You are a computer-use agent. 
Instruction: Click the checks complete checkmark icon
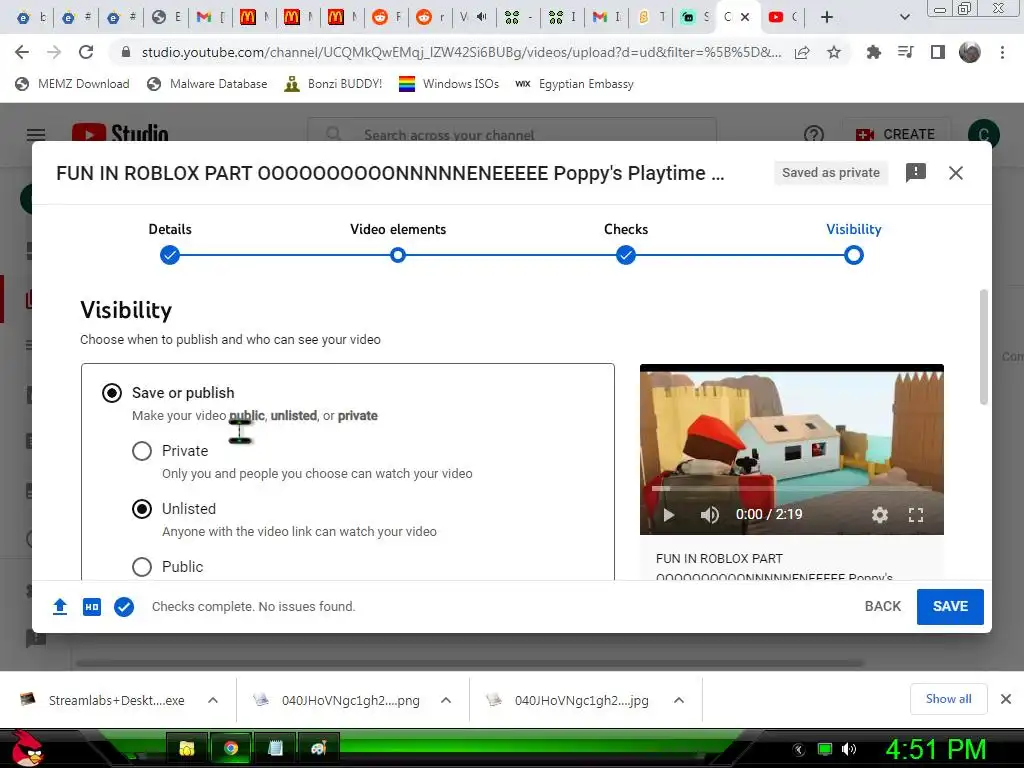pos(124,607)
